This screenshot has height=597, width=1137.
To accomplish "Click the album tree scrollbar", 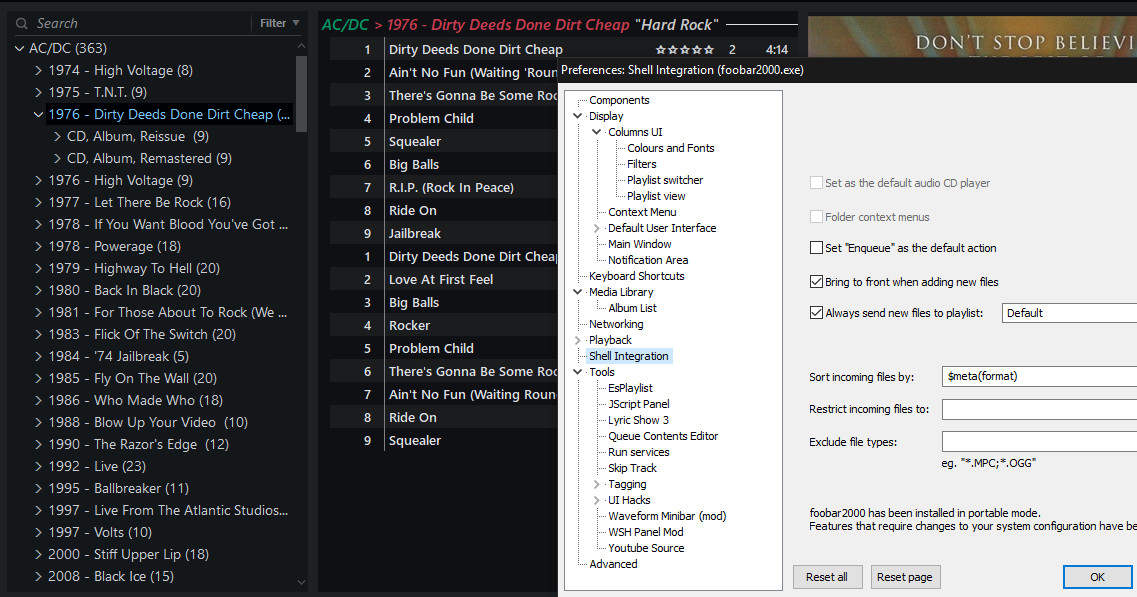I will point(302,94).
